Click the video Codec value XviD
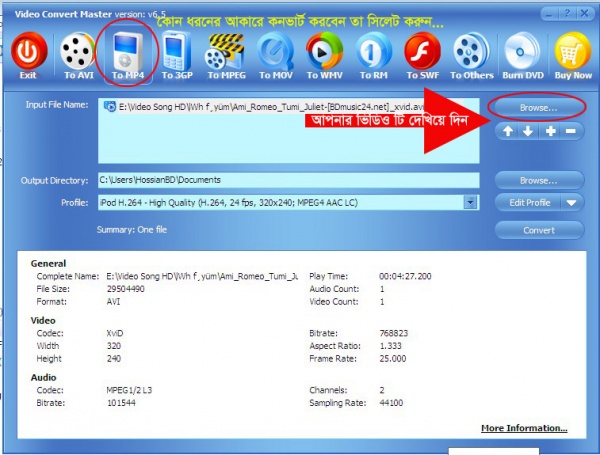600x455 pixels. pyautogui.click(x=115, y=333)
